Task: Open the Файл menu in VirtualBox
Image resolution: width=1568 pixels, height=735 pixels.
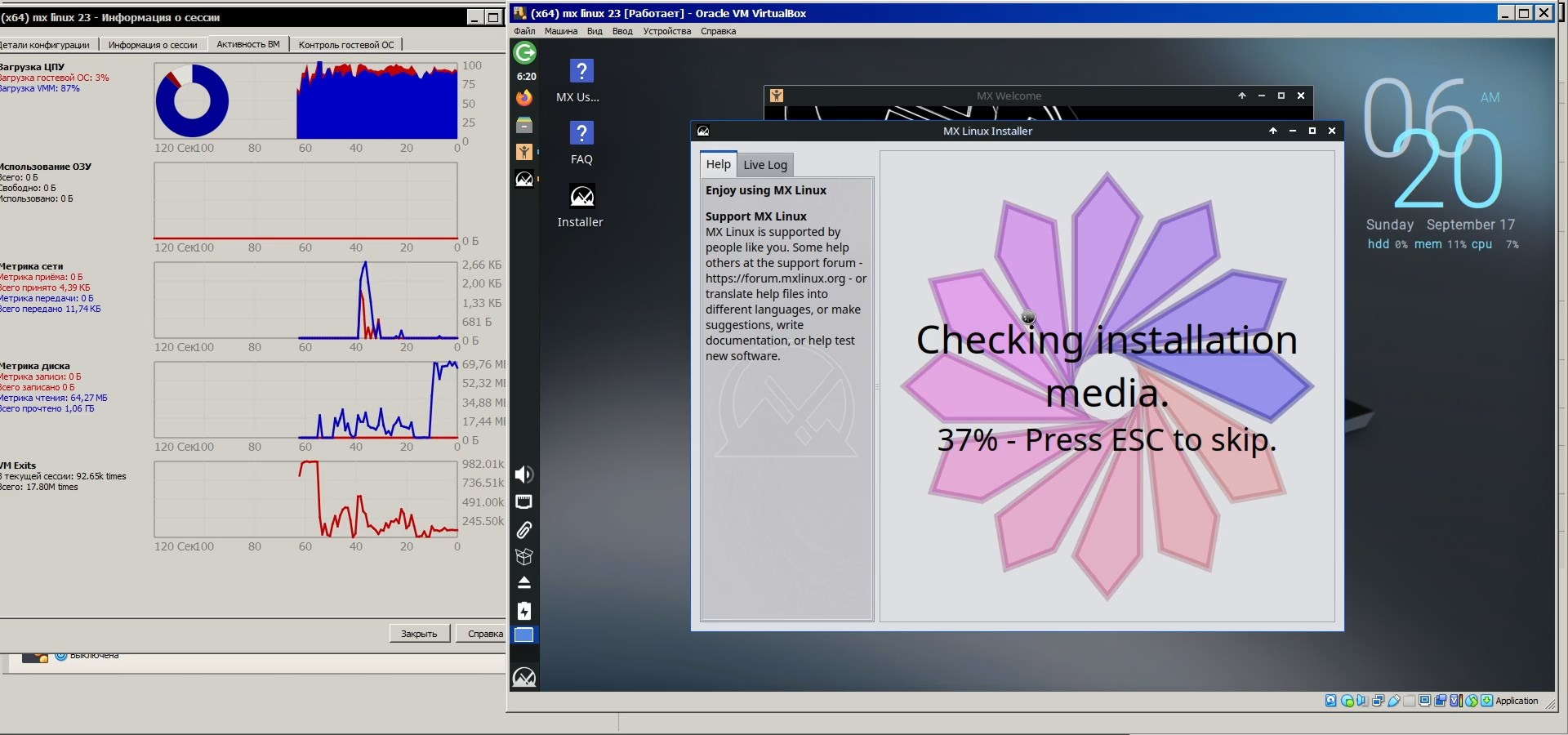Action: 524,31
